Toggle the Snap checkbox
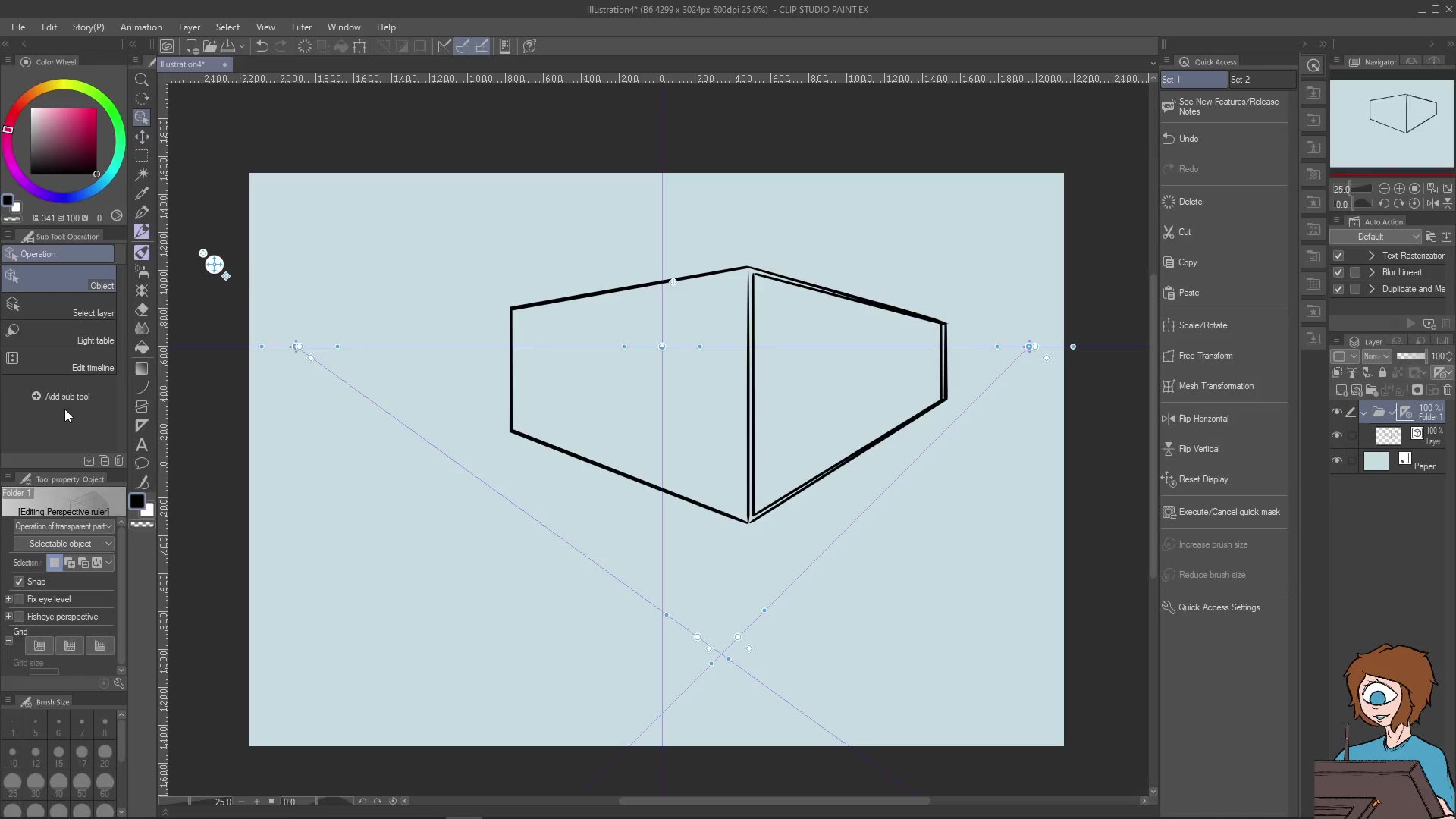 click(20, 582)
